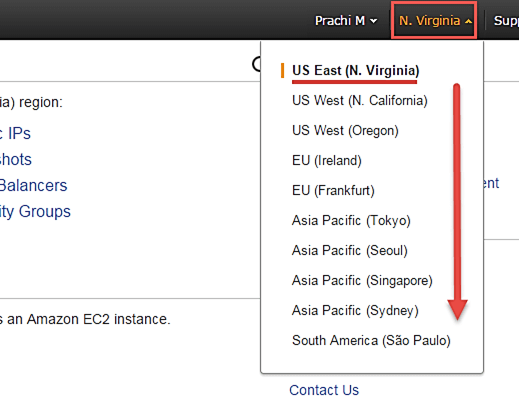Choose Asia Pacific (Singapore) region
This screenshot has height=419, width=519.
[x=362, y=281]
